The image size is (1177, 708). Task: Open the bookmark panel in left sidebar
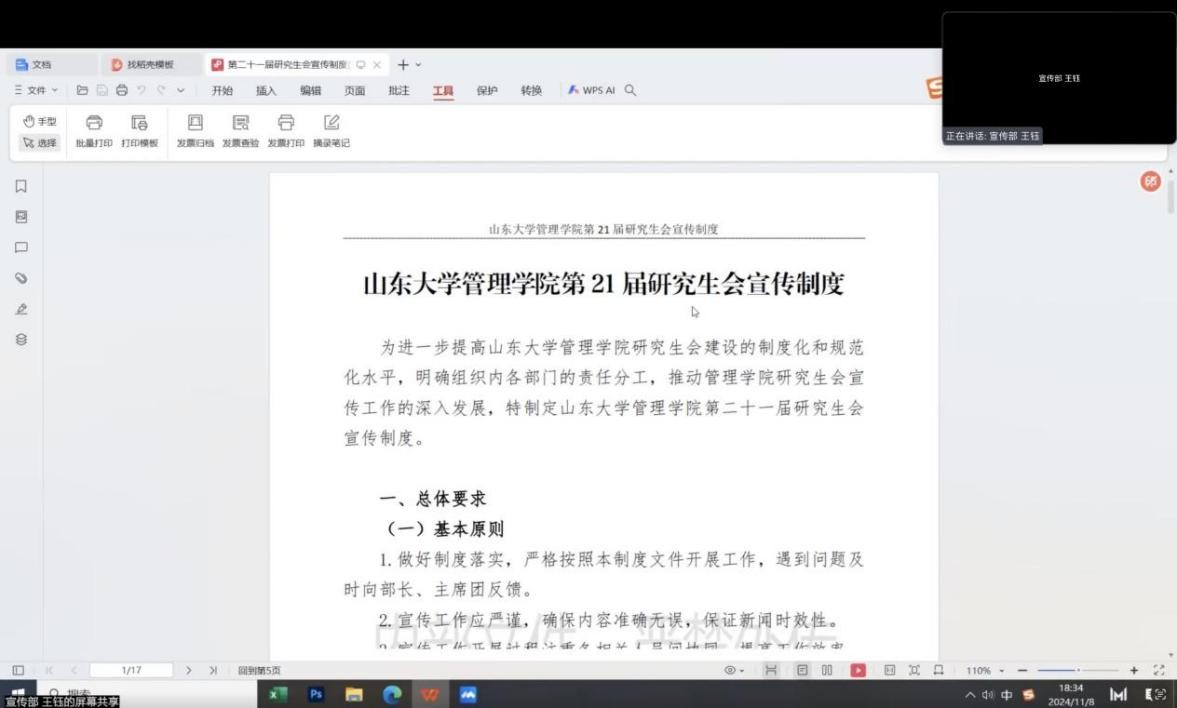[21, 186]
